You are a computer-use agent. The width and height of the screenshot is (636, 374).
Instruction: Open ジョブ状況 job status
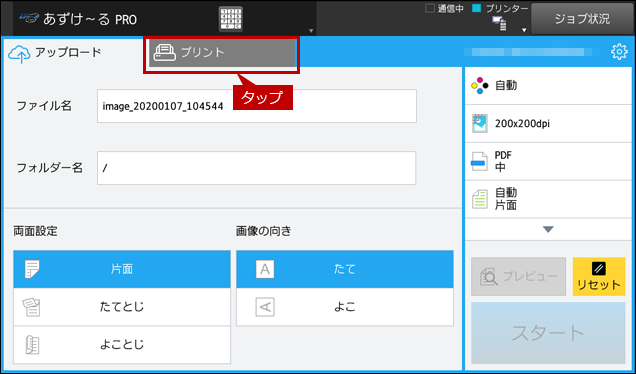[582, 19]
